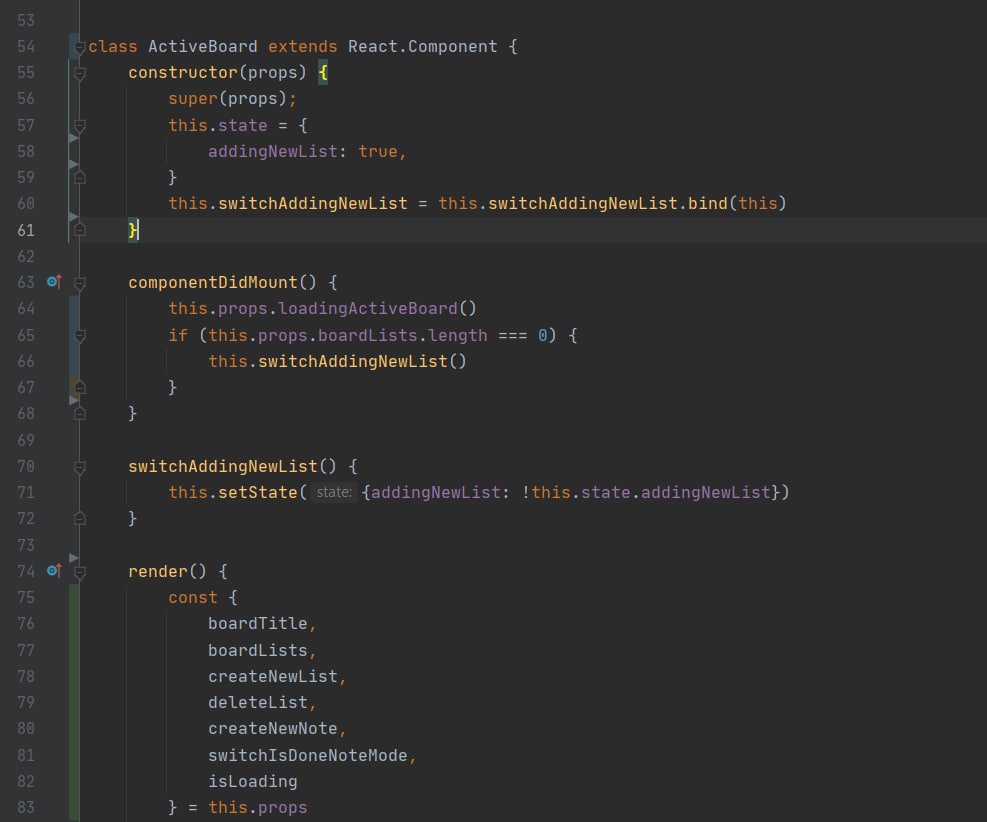Click boardLists on line 77
Image resolution: width=987 pixels, height=822 pixels.
click(x=257, y=650)
